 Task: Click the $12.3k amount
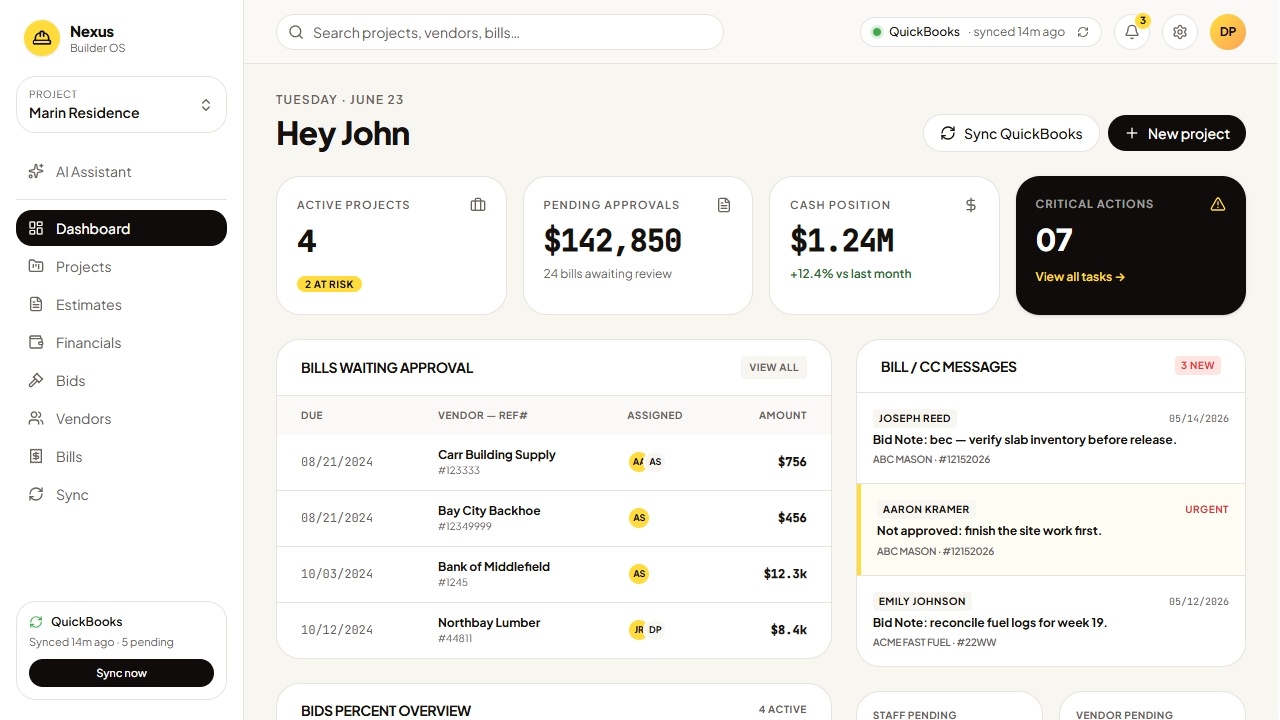click(785, 574)
